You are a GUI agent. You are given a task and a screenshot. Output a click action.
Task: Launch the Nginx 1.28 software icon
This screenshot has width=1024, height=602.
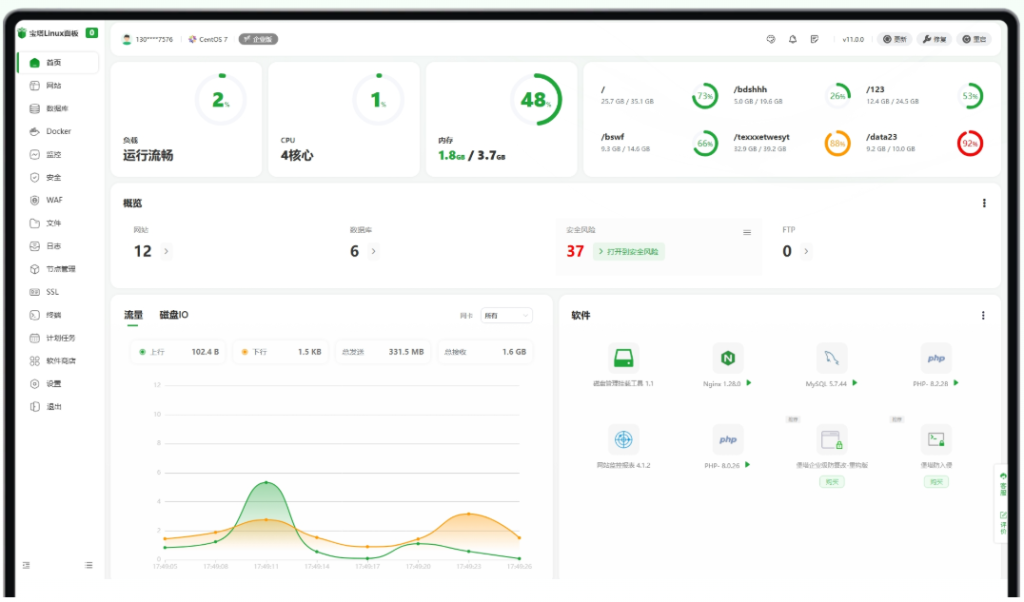[x=727, y=359]
